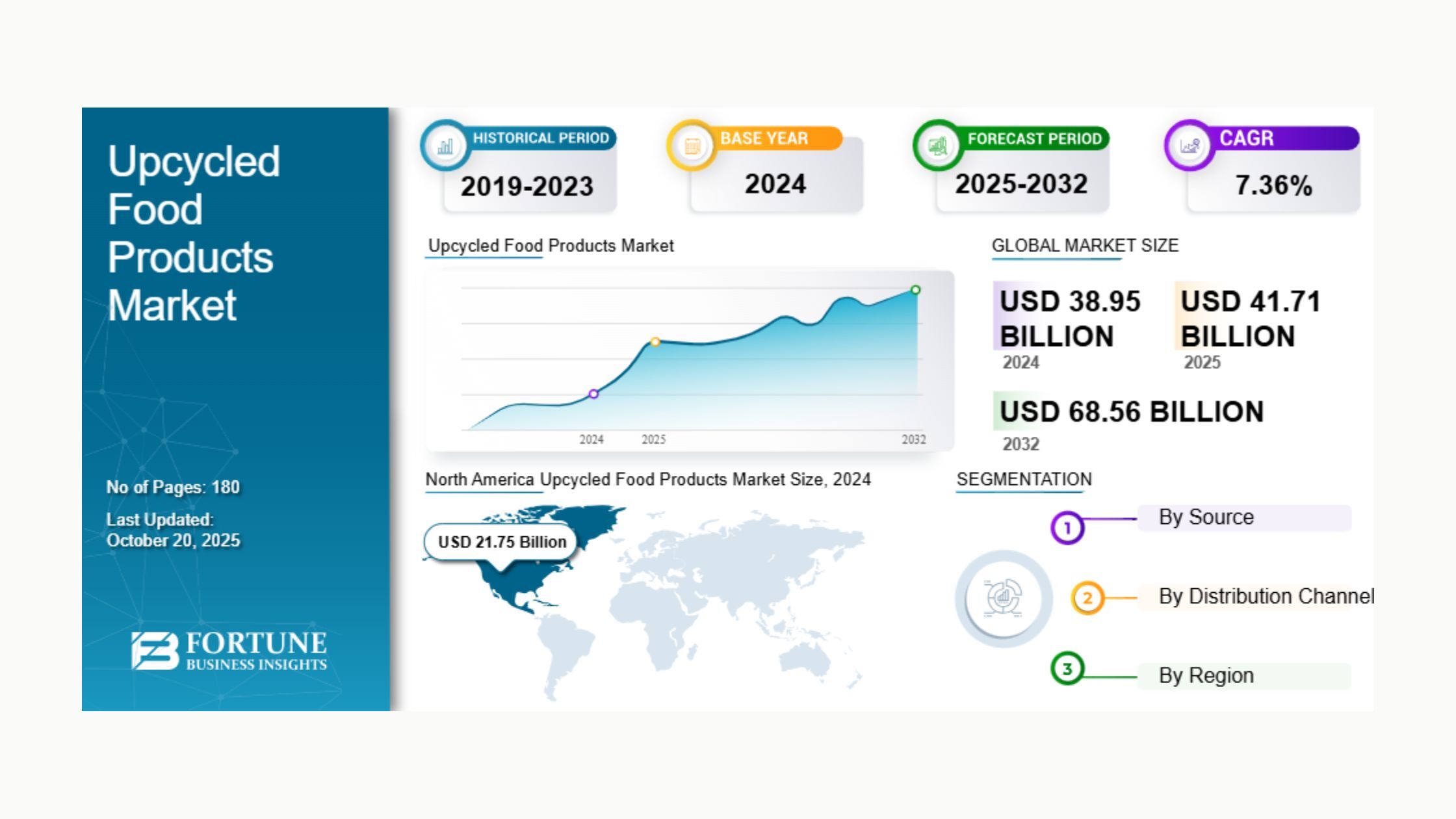Click the orange 2025 marker on chart
The image size is (1456, 819).
pyautogui.click(x=655, y=342)
